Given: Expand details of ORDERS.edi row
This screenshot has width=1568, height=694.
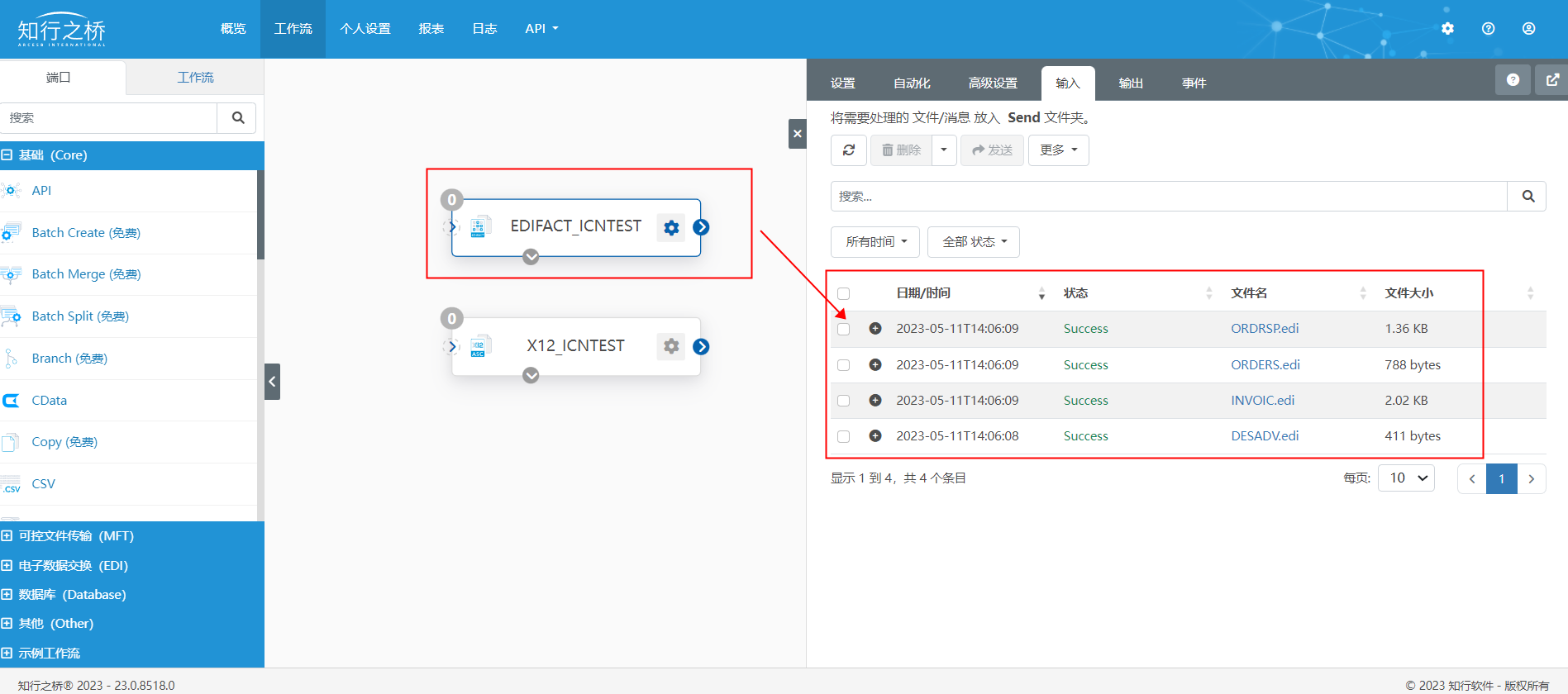Looking at the screenshot, I should (x=875, y=364).
